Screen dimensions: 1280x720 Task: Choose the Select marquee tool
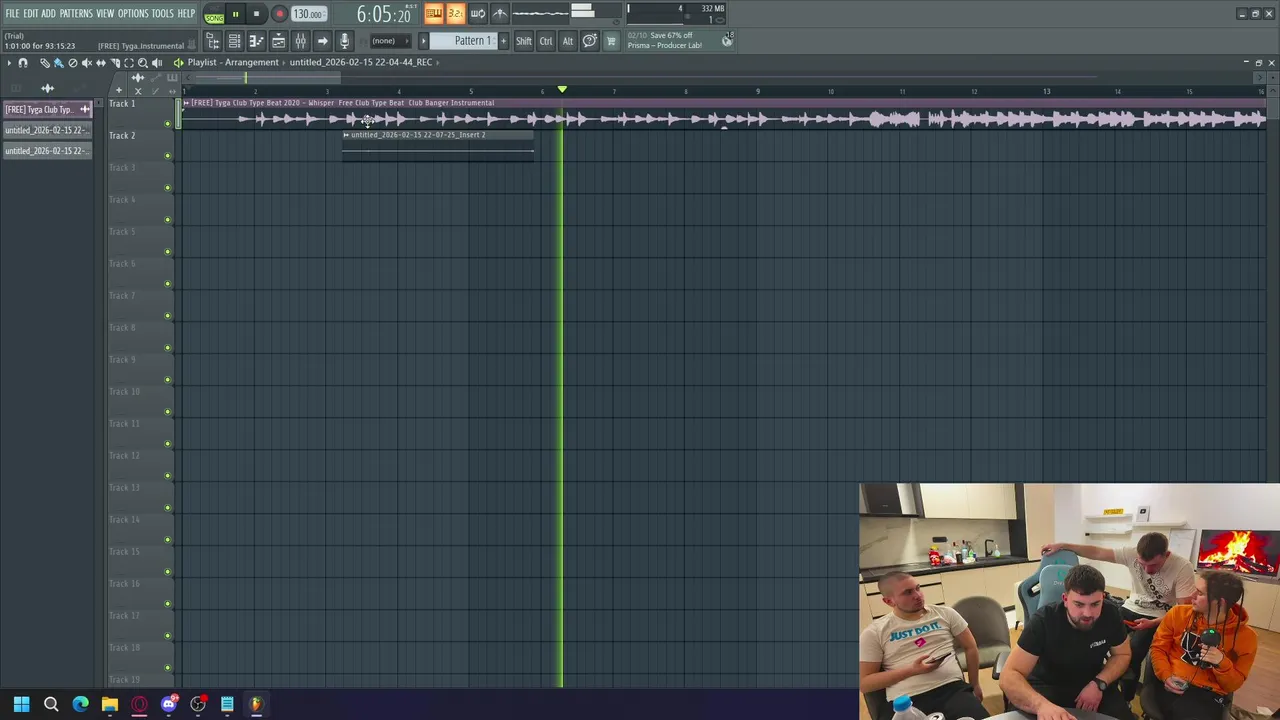click(128, 63)
